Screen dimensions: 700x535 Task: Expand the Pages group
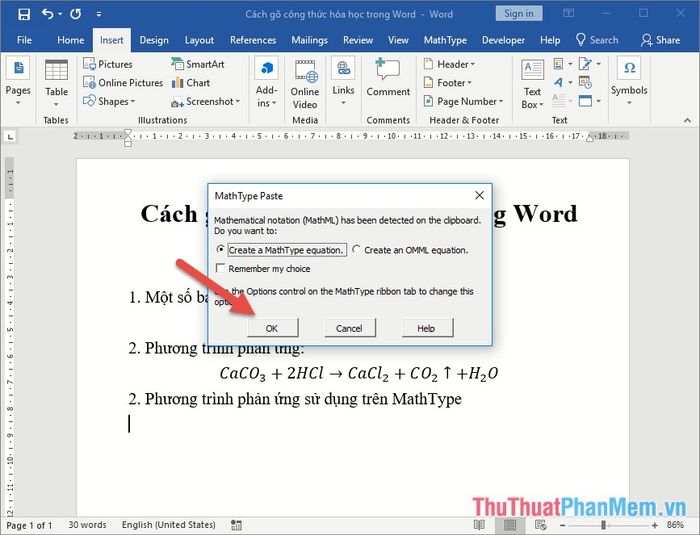[18, 82]
